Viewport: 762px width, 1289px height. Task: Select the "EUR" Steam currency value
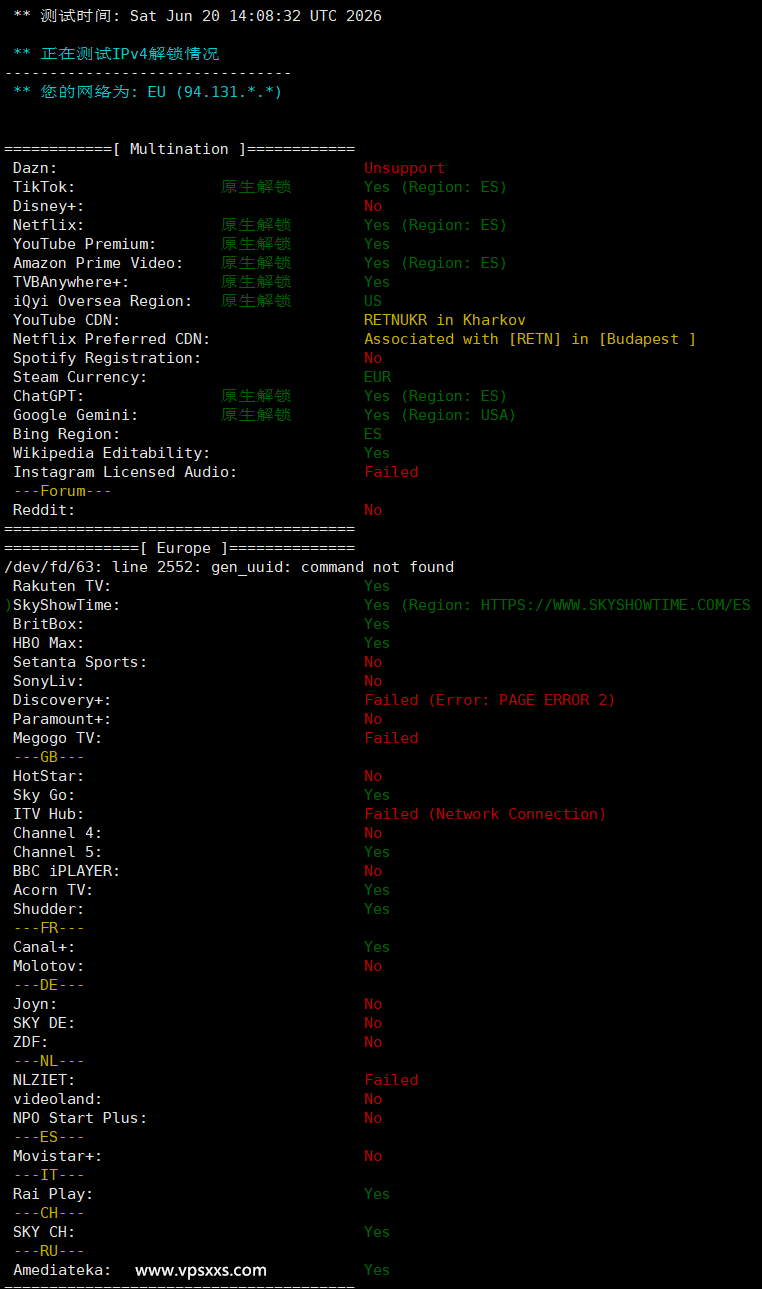coord(377,377)
